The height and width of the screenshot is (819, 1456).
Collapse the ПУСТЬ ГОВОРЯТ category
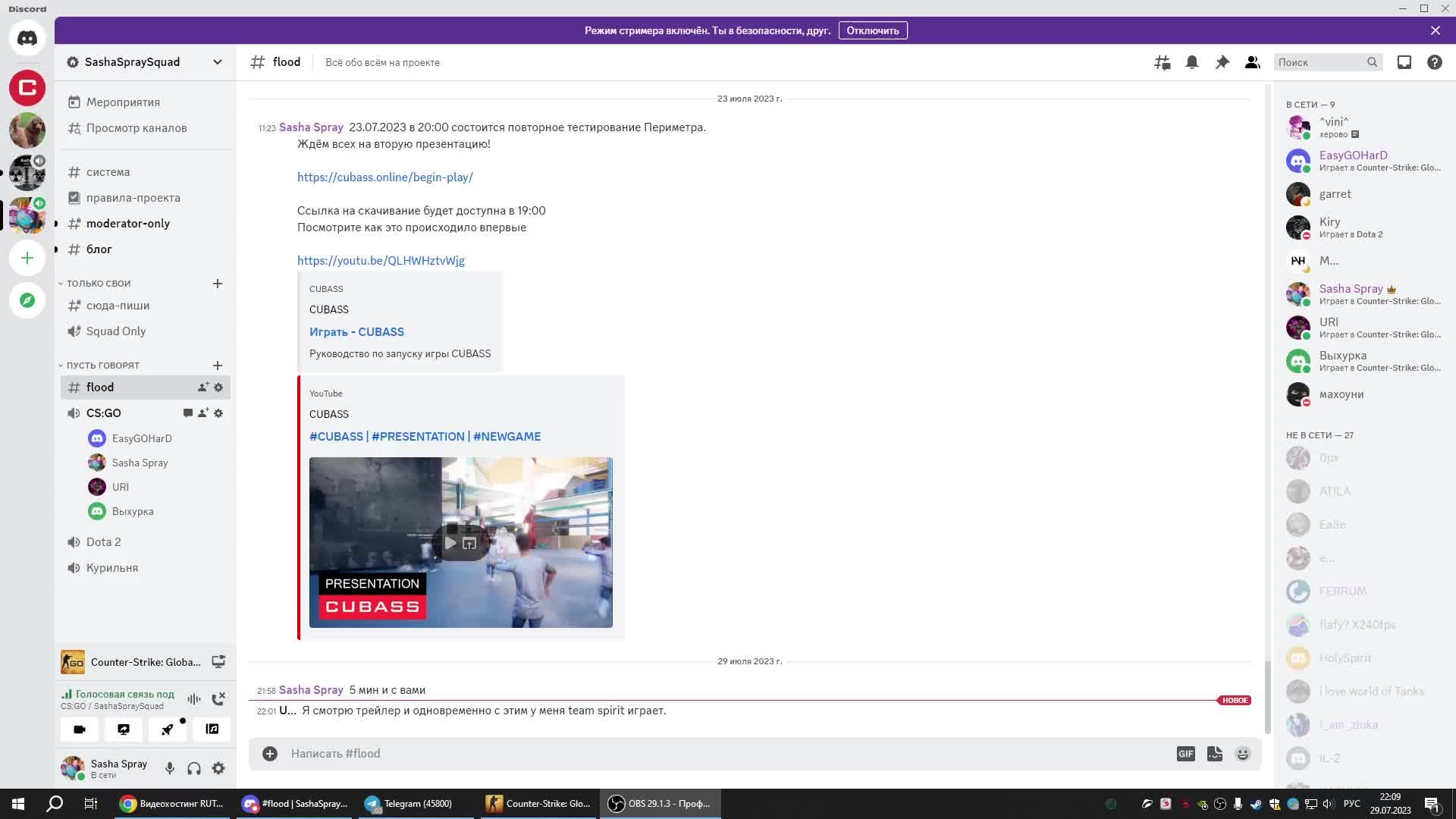click(102, 365)
